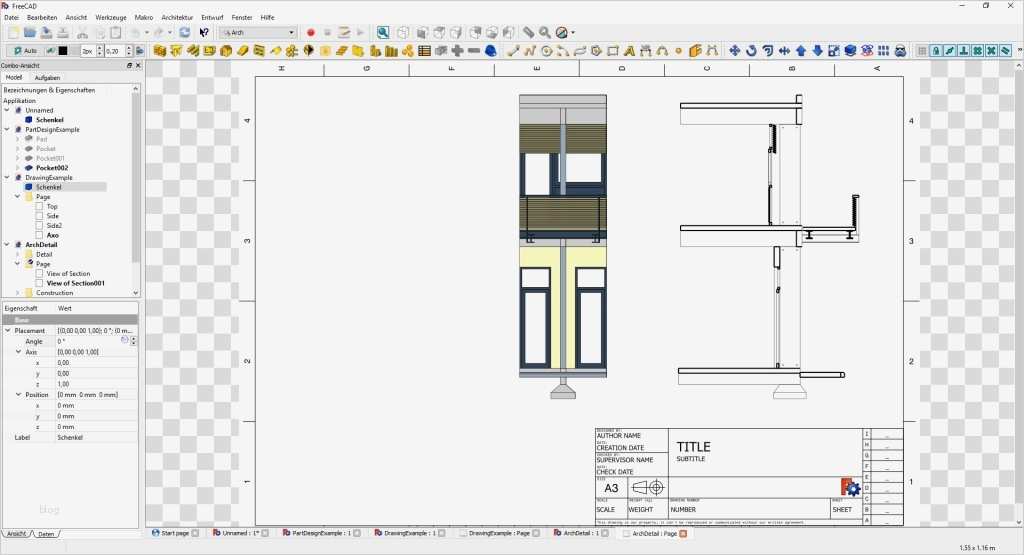Toggle the snap lock button
1024x555 pixels.
click(936, 51)
